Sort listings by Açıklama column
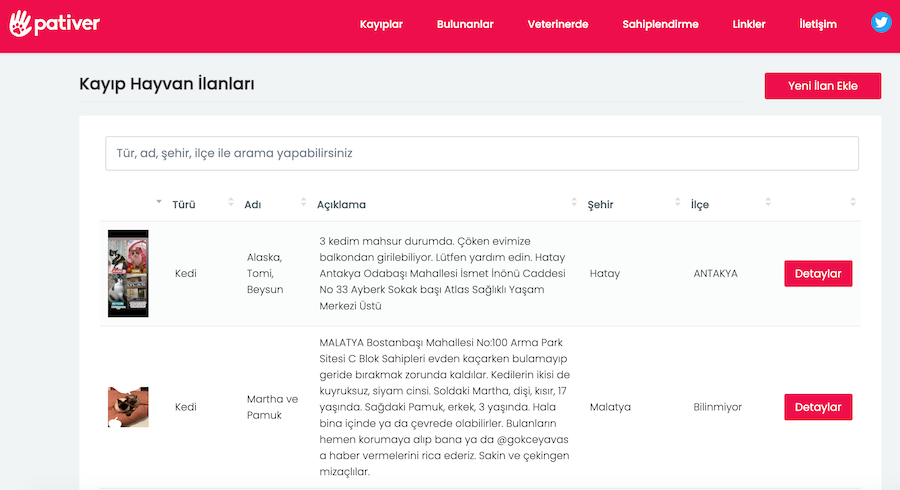Screen dimensions: 900x490 click(x=341, y=204)
